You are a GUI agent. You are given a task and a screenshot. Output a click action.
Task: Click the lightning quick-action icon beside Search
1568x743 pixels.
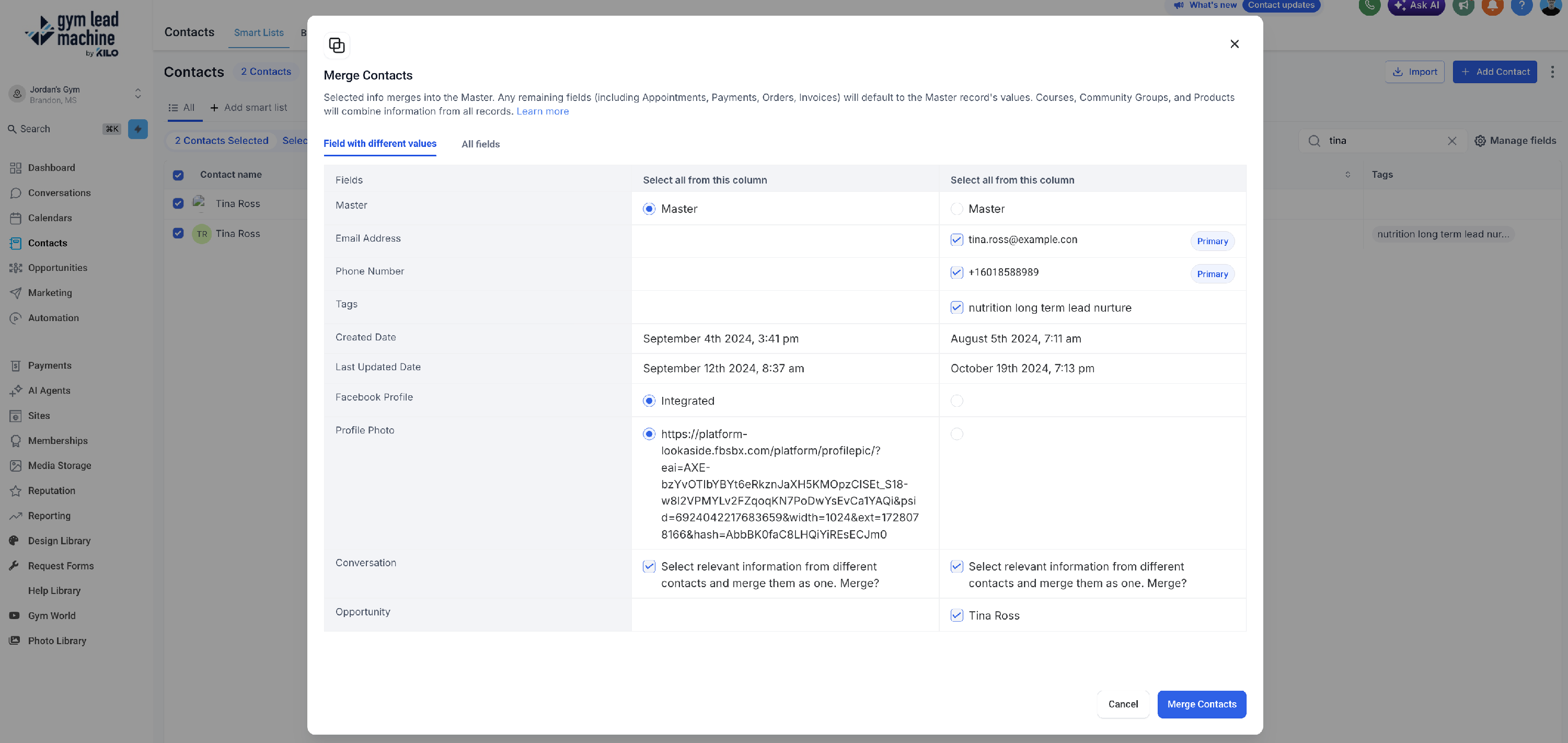(137, 129)
